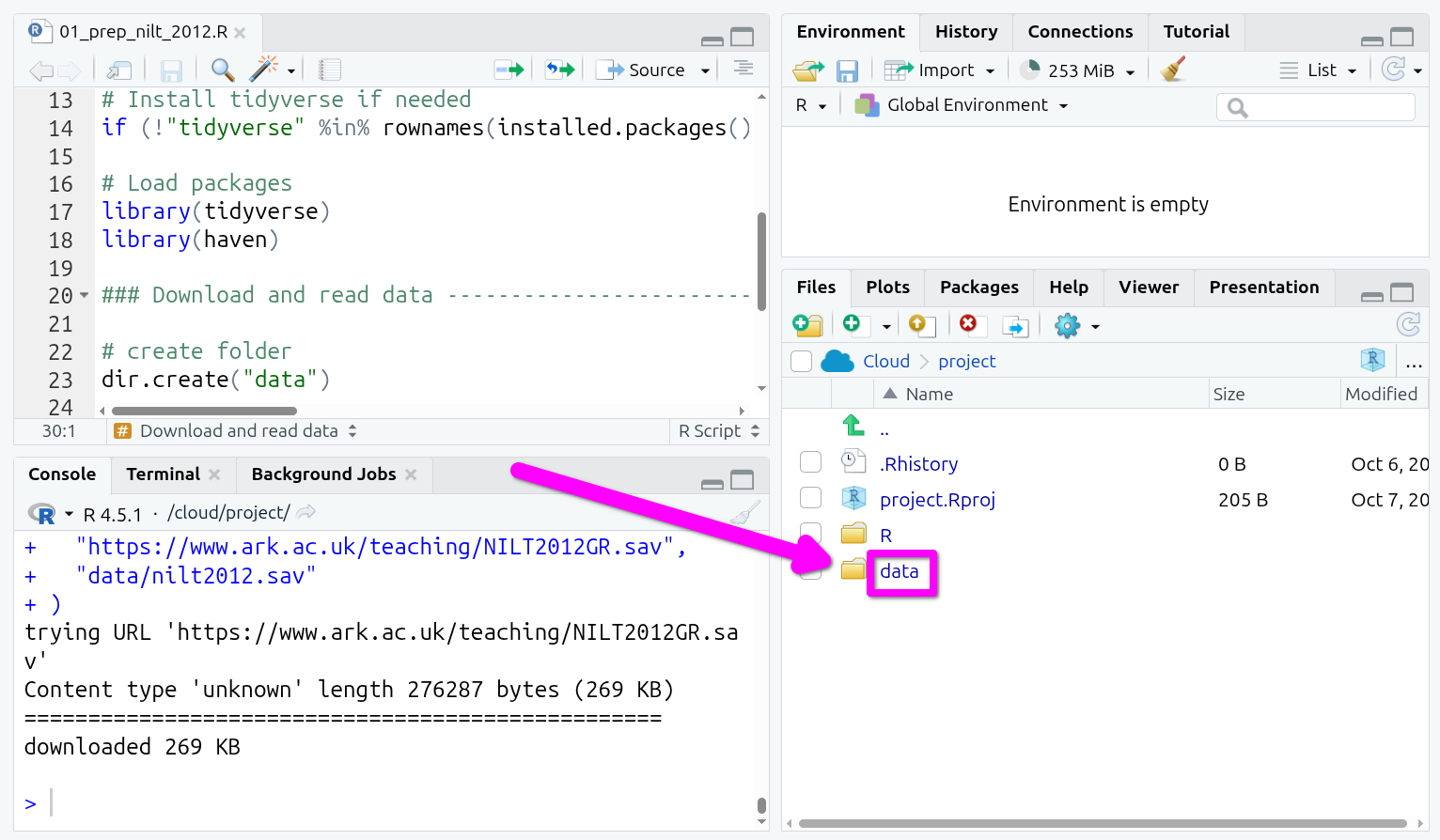Switch to the History tab
The height and width of the screenshot is (840, 1440).
(965, 32)
